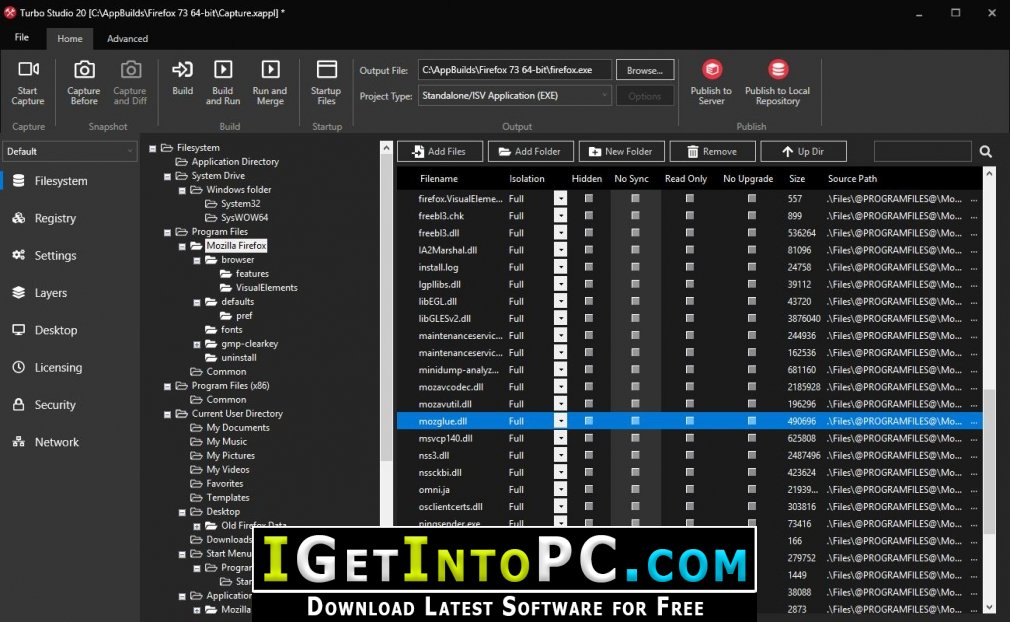
Task: Open the Settings section
Action: (x=55, y=256)
